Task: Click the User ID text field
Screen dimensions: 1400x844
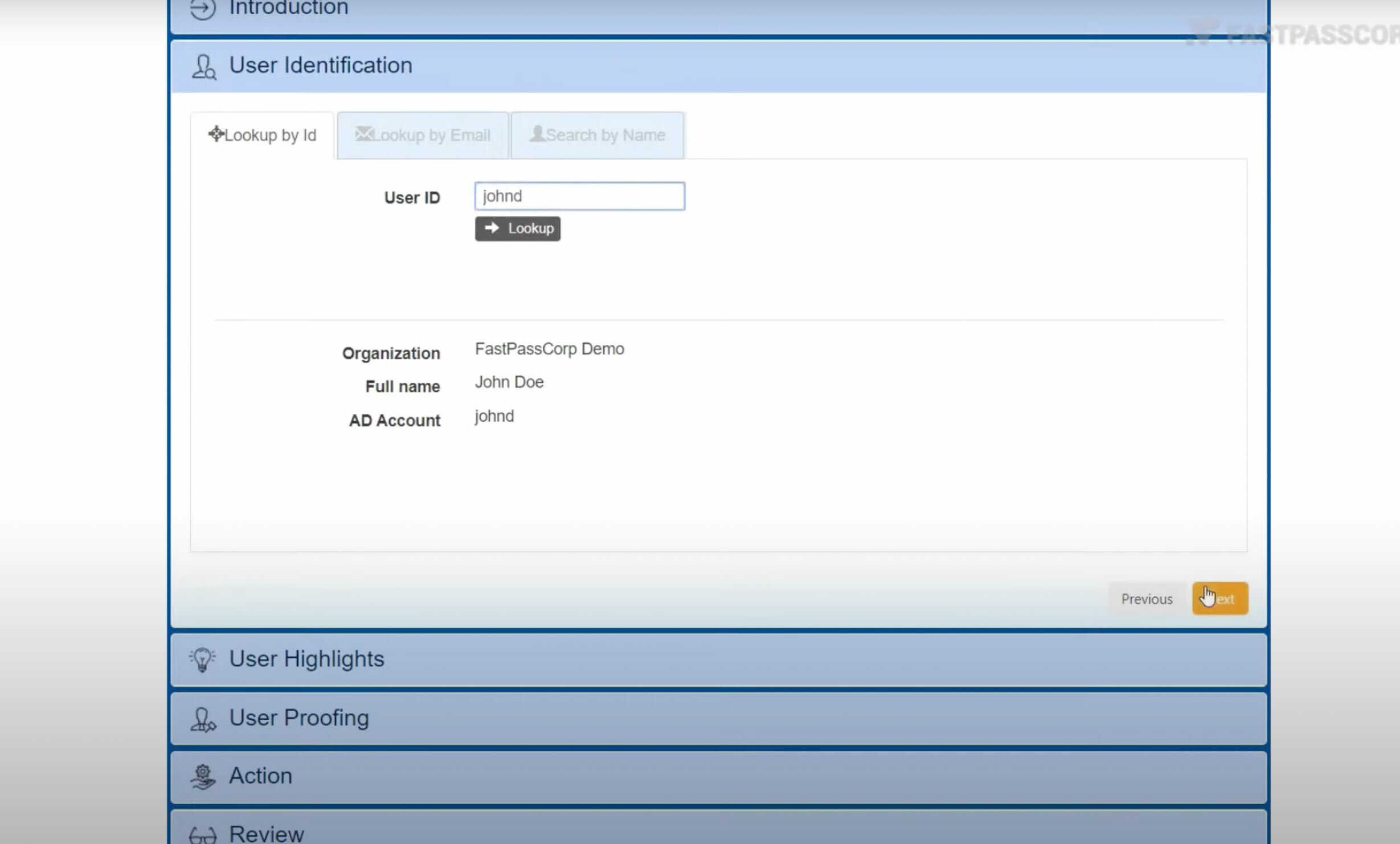Action: pyautogui.click(x=579, y=196)
